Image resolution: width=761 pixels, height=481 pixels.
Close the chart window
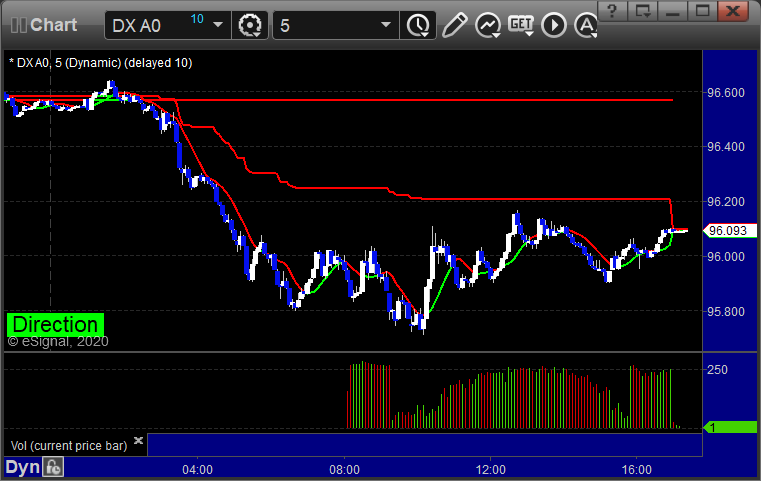tap(733, 10)
